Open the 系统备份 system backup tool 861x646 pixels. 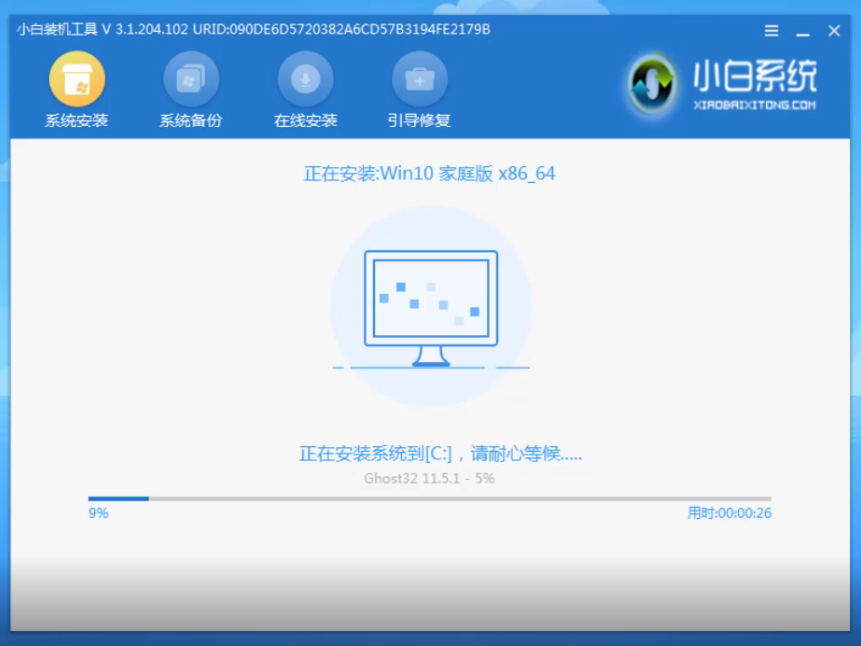(190, 88)
